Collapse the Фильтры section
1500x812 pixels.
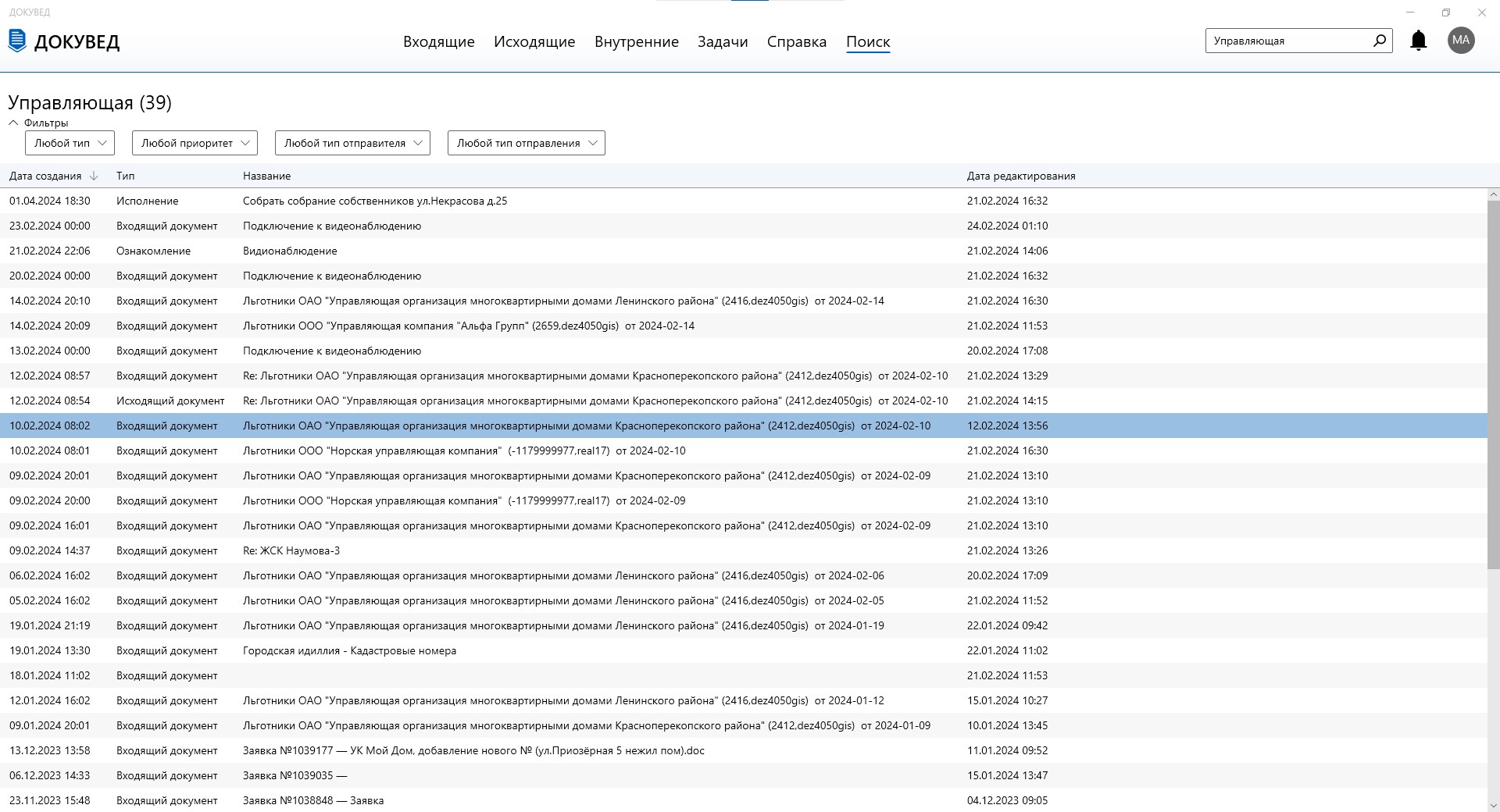click(x=13, y=123)
